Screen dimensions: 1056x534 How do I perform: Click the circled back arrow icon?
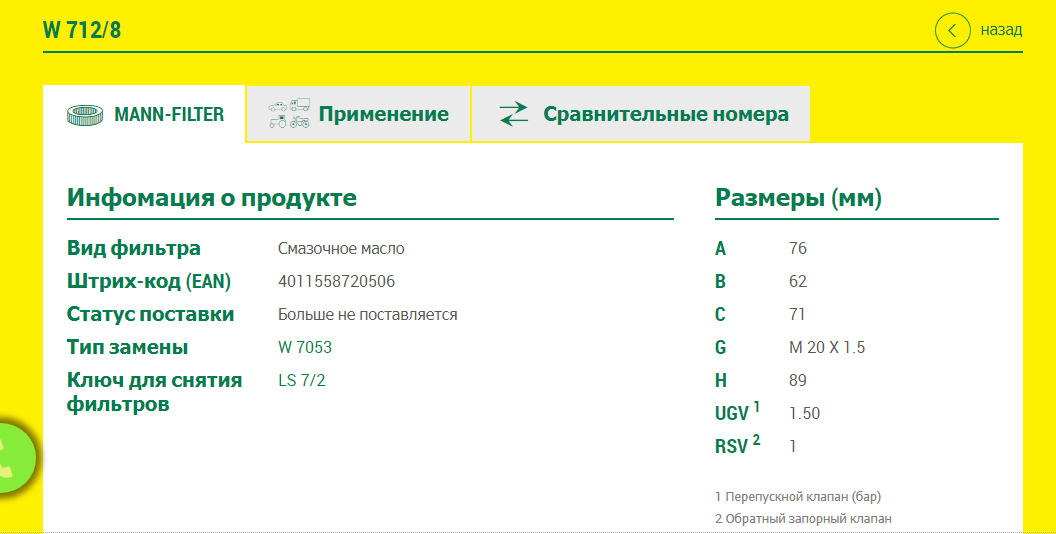point(952,30)
